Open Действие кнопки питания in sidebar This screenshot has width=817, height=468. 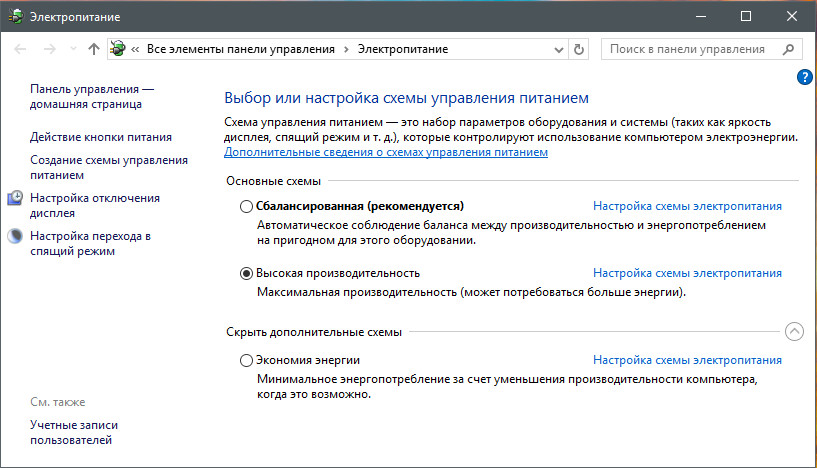101,137
